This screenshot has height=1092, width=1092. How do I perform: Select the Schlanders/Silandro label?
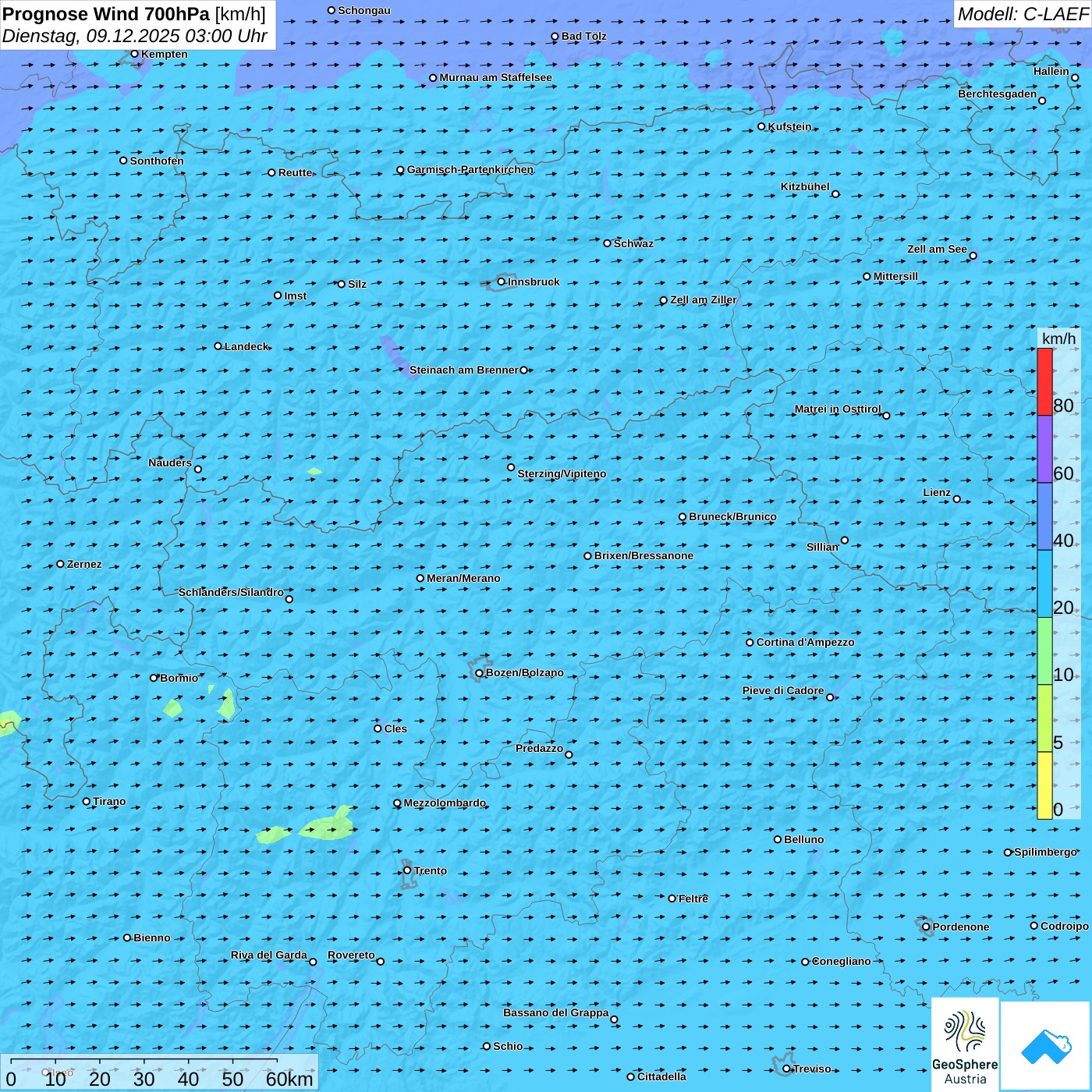pos(231,592)
